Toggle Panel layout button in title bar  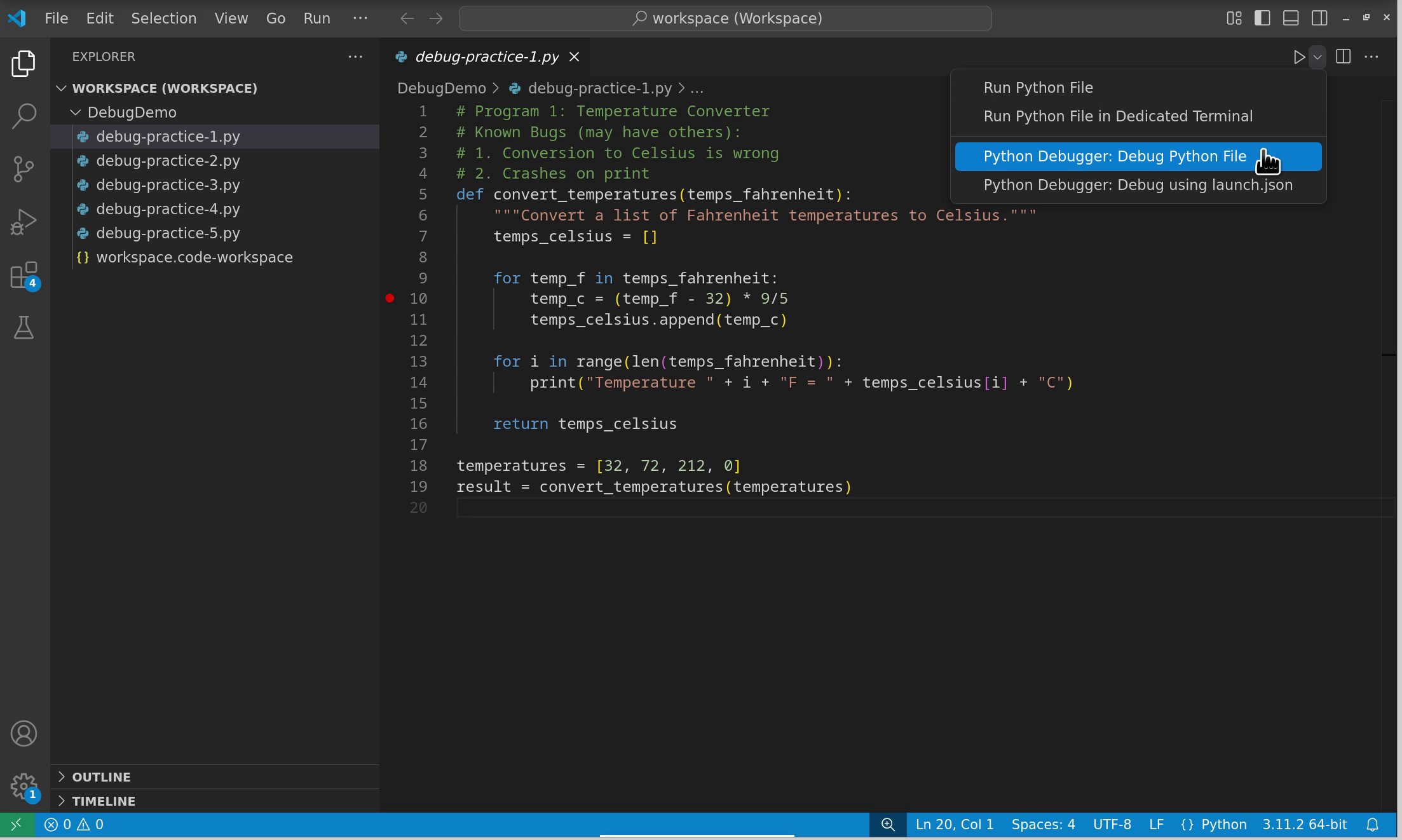click(x=1290, y=18)
